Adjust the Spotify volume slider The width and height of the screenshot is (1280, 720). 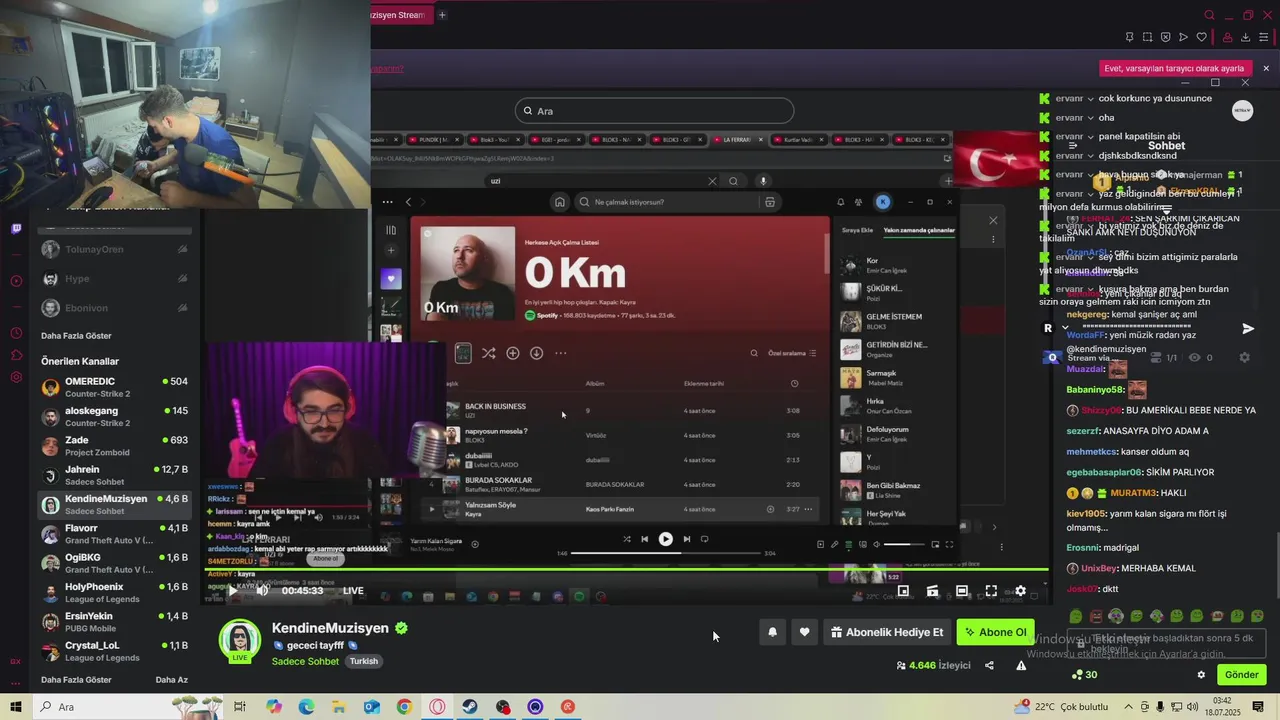tap(904, 544)
